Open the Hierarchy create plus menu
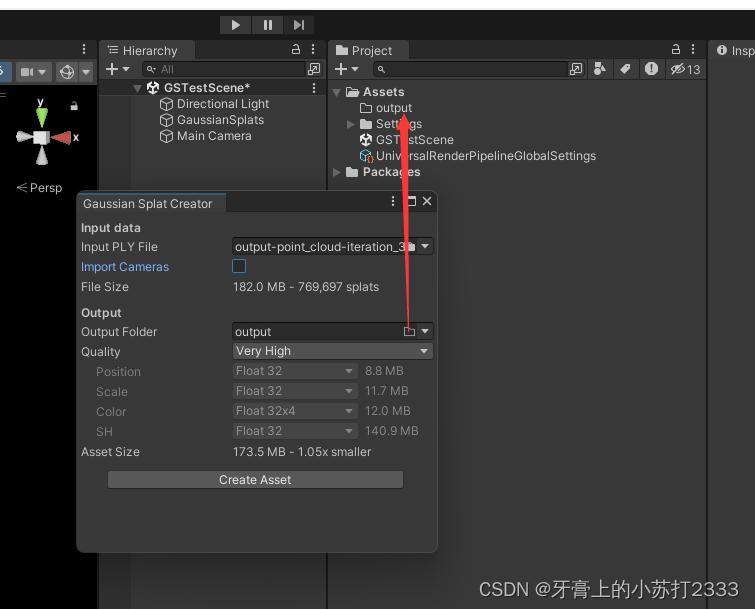Image resolution: width=755 pixels, height=609 pixels. tap(117, 69)
